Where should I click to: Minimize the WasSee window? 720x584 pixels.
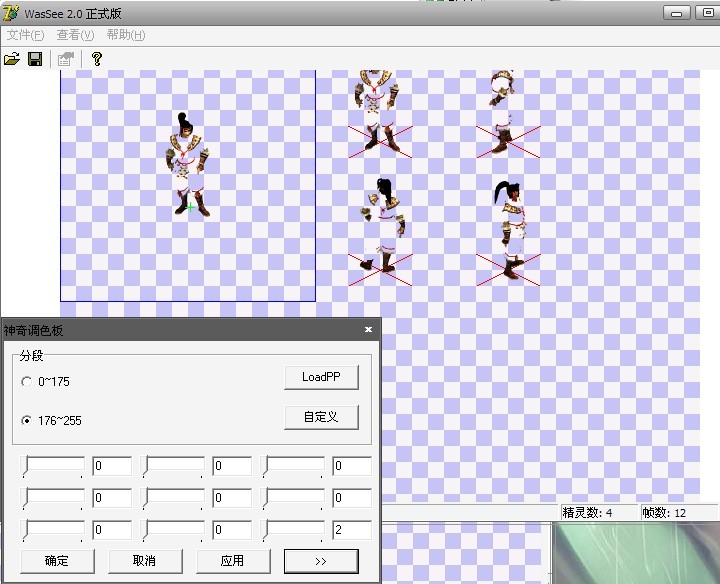(676, 13)
